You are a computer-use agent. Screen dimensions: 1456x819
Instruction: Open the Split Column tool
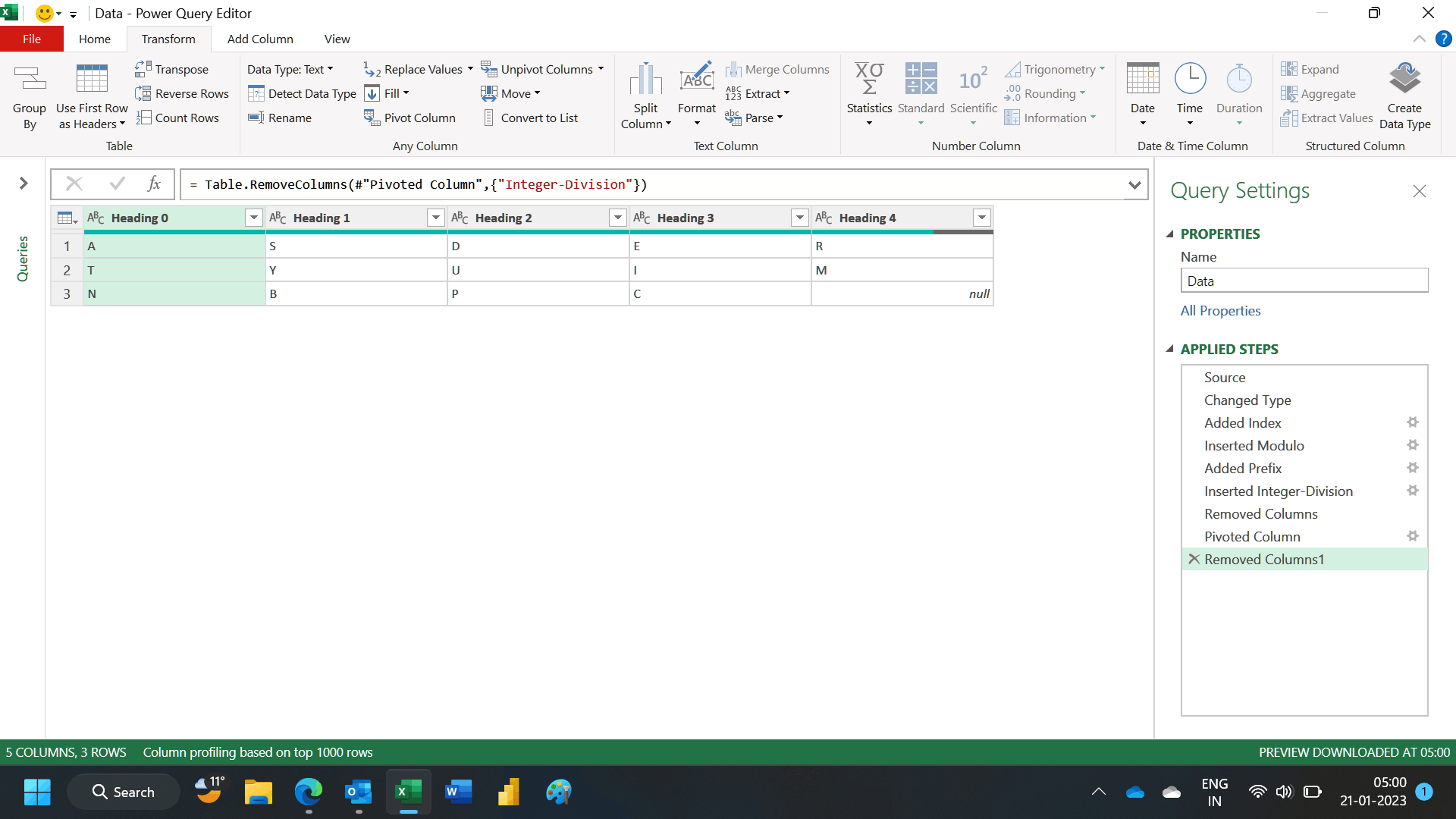click(x=645, y=96)
